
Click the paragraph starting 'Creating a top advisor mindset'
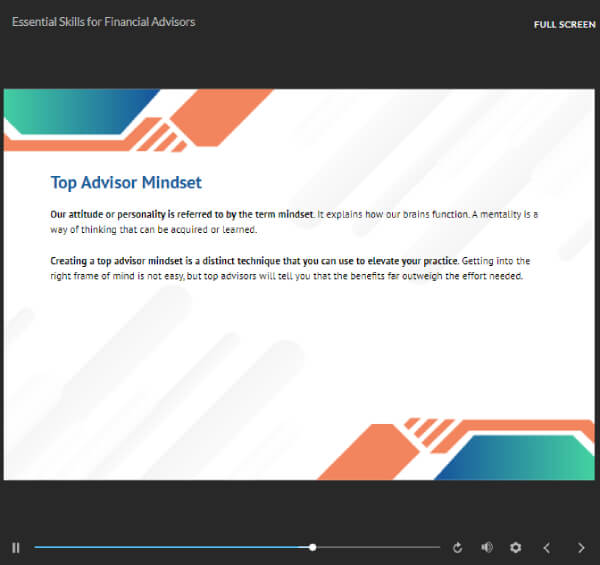click(x=290, y=268)
